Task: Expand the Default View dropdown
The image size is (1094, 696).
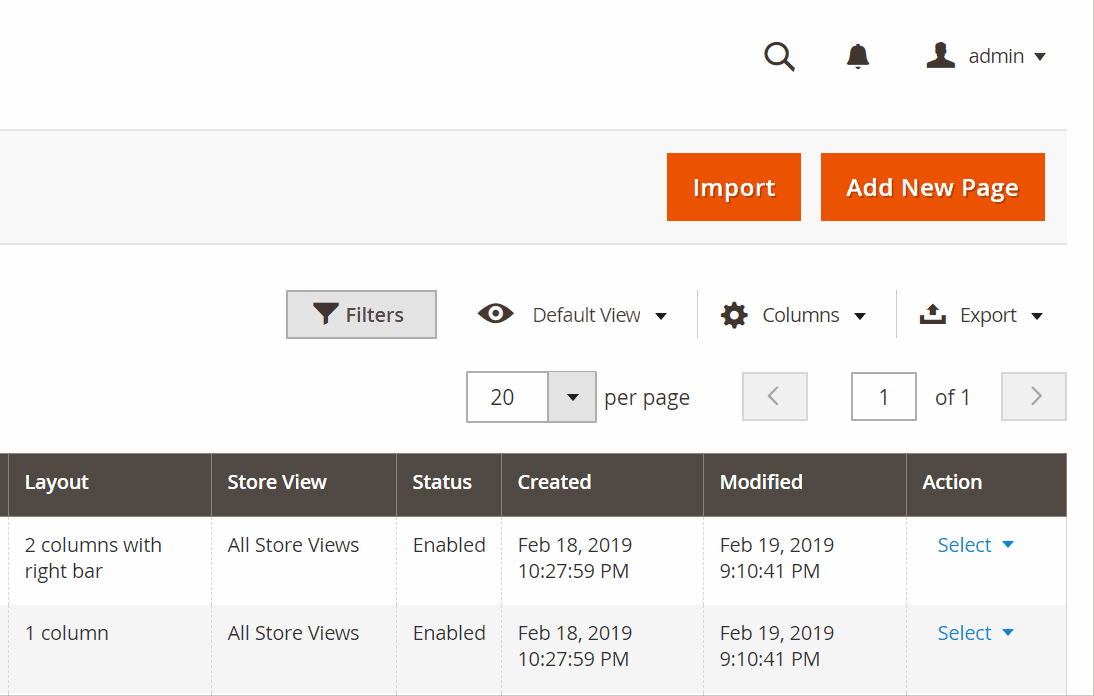Action: pos(600,315)
